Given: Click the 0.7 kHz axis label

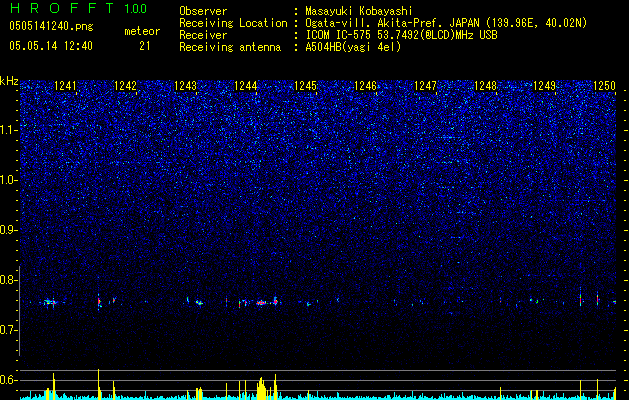Looking at the screenshot, I should (8, 330).
